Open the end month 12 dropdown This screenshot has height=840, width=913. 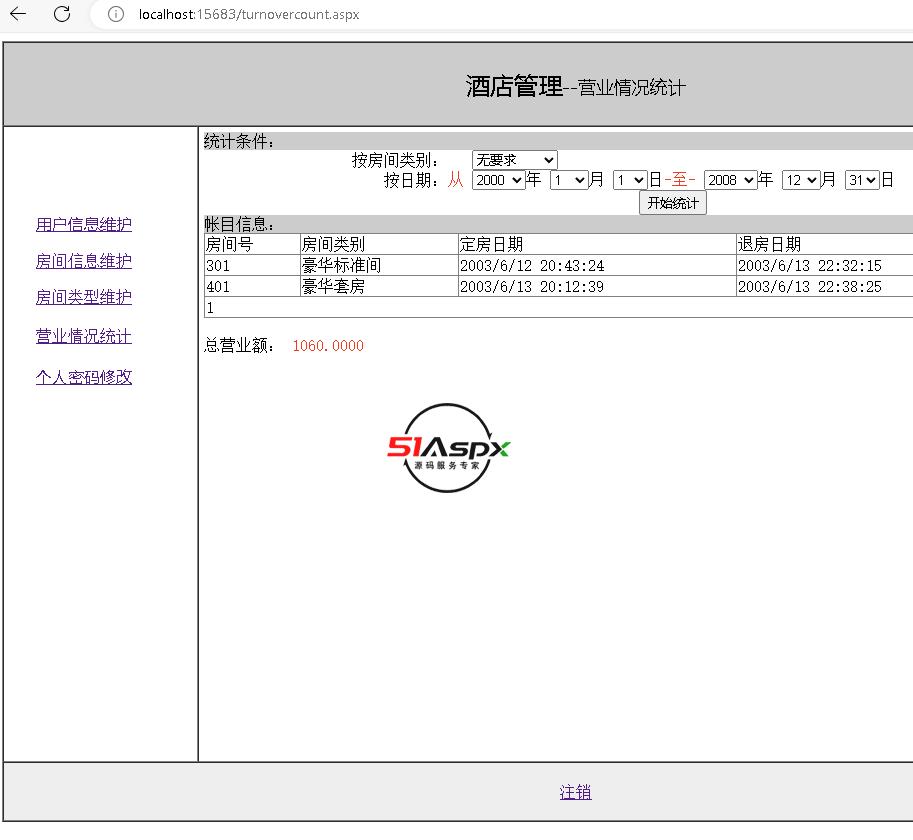point(800,180)
